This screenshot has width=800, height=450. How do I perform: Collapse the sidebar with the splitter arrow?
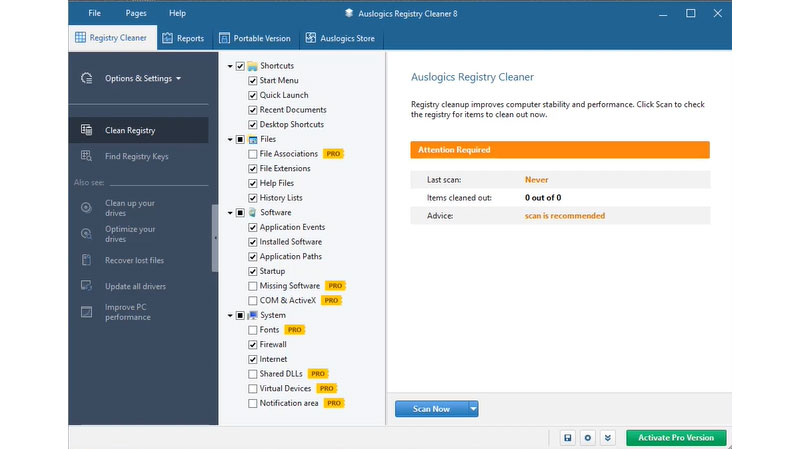[215, 238]
